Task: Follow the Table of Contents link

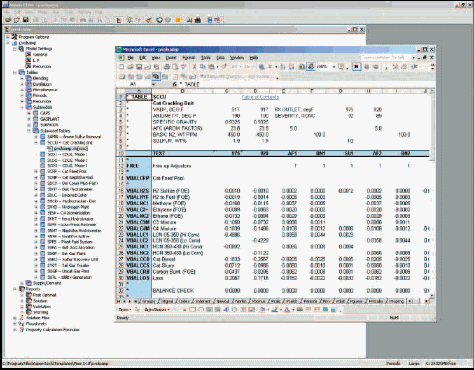Action: [x=260, y=97]
